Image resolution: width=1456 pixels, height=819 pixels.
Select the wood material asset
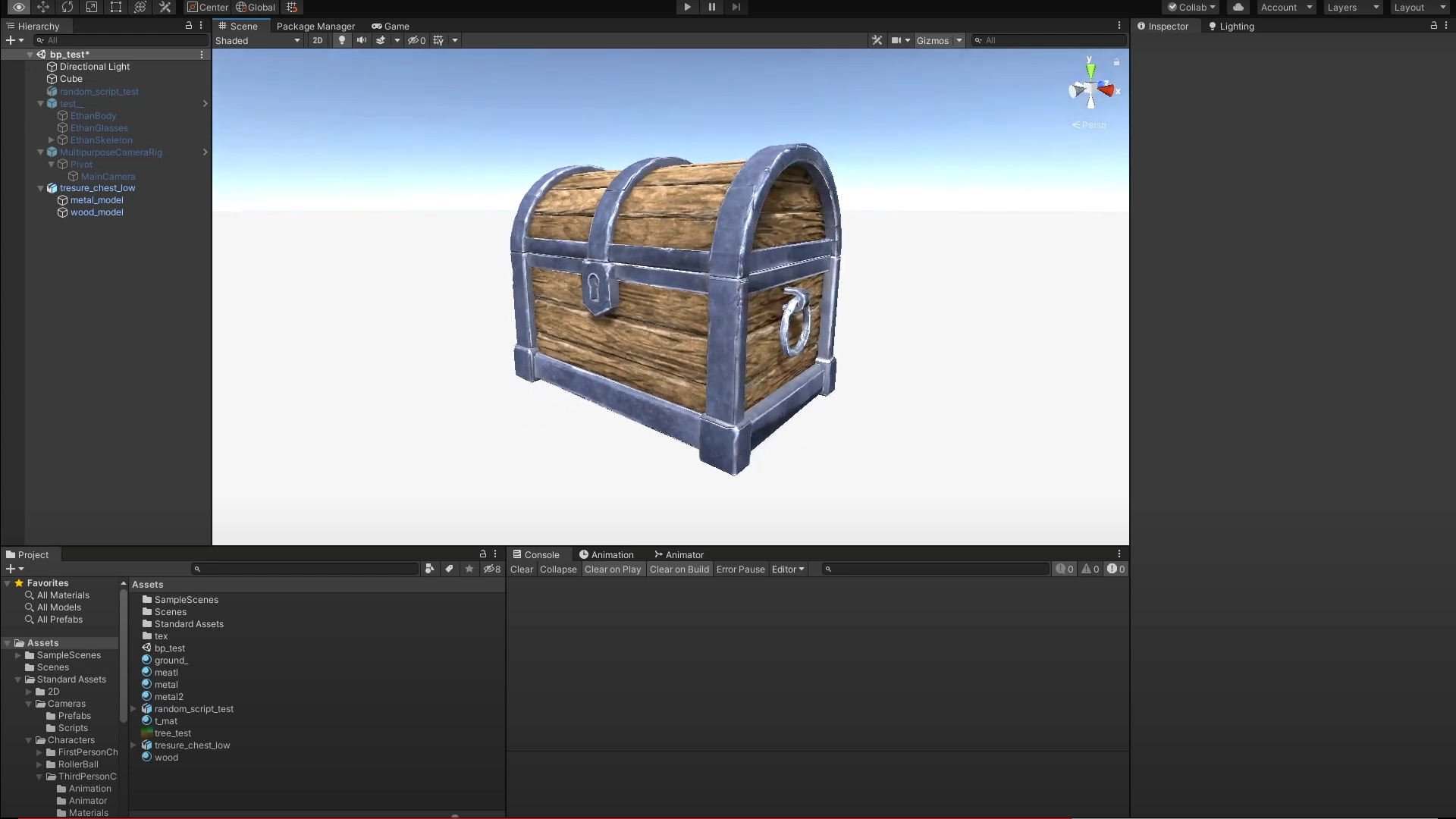click(166, 758)
